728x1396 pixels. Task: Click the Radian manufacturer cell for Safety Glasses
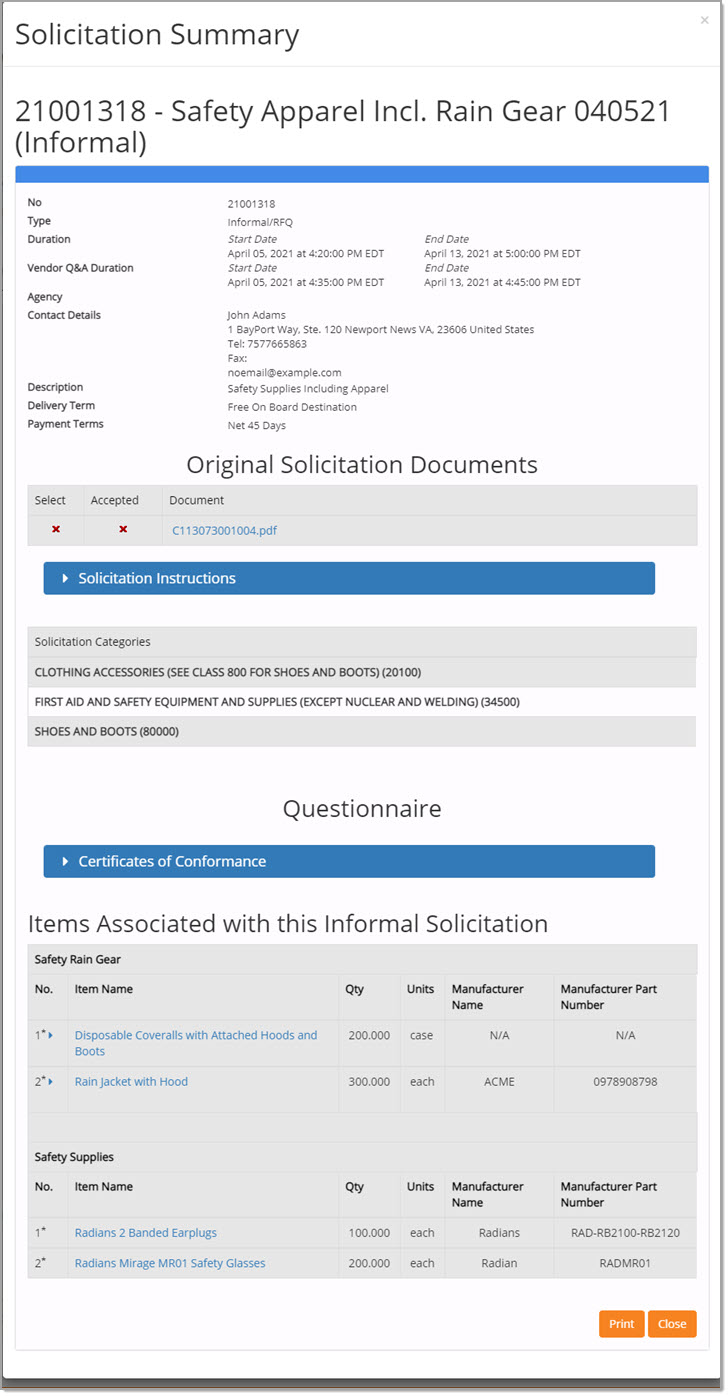click(499, 1263)
